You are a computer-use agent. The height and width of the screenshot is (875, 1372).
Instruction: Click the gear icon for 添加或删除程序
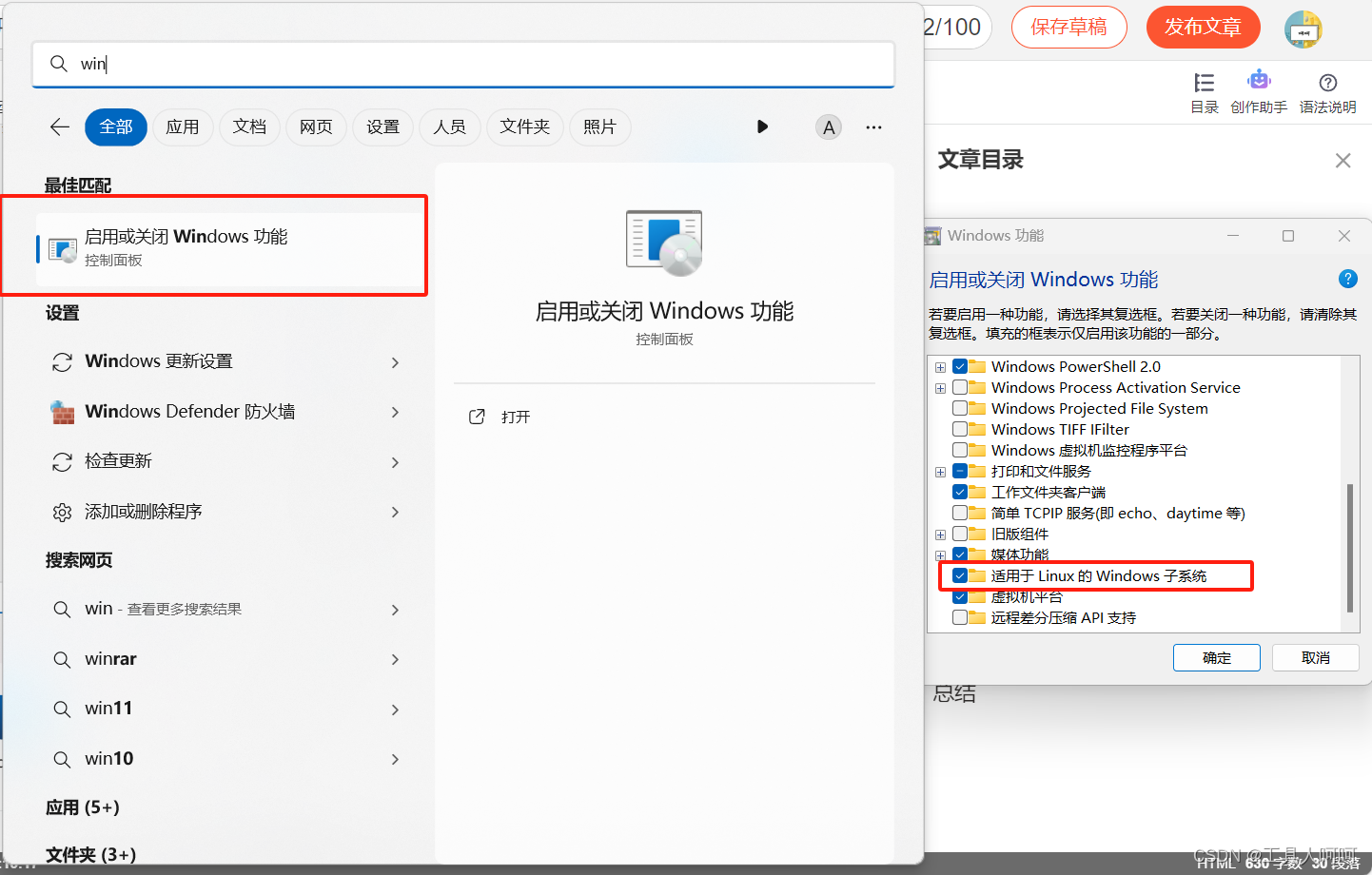click(x=62, y=513)
